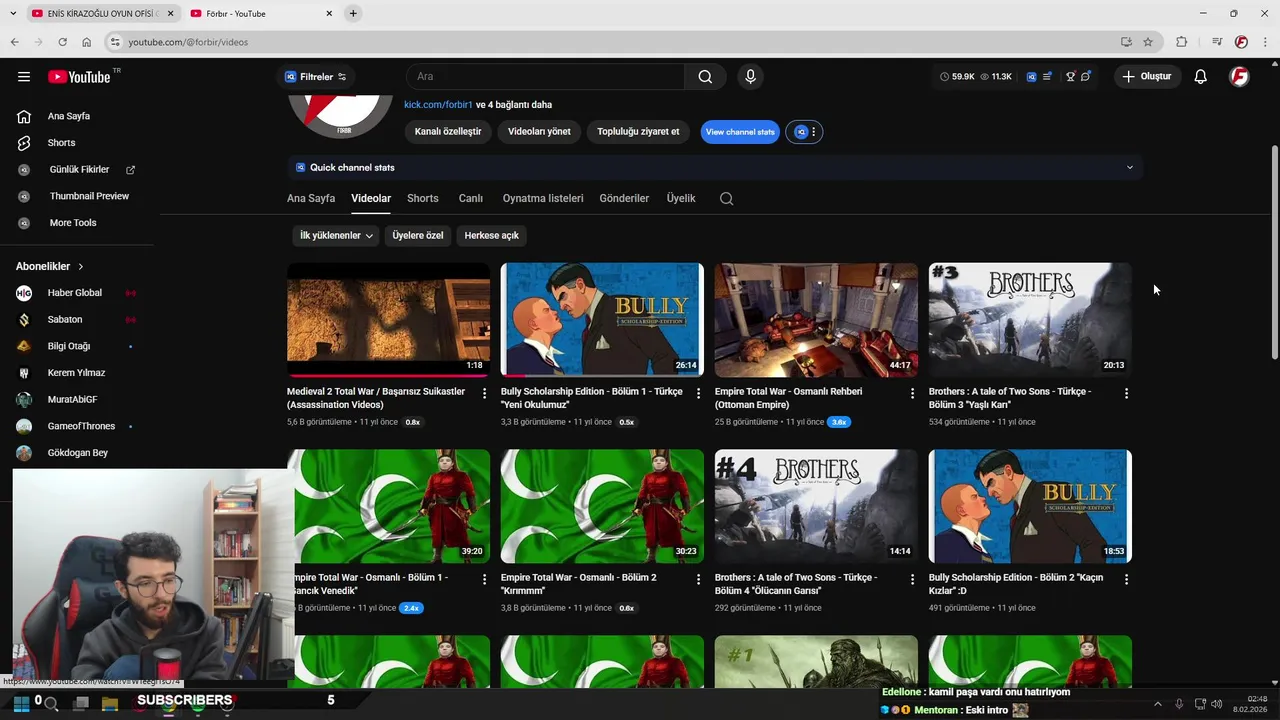Image resolution: width=1280 pixels, height=720 pixels.
Task: Expand the Quick channel stats panel
Action: coord(1130,168)
